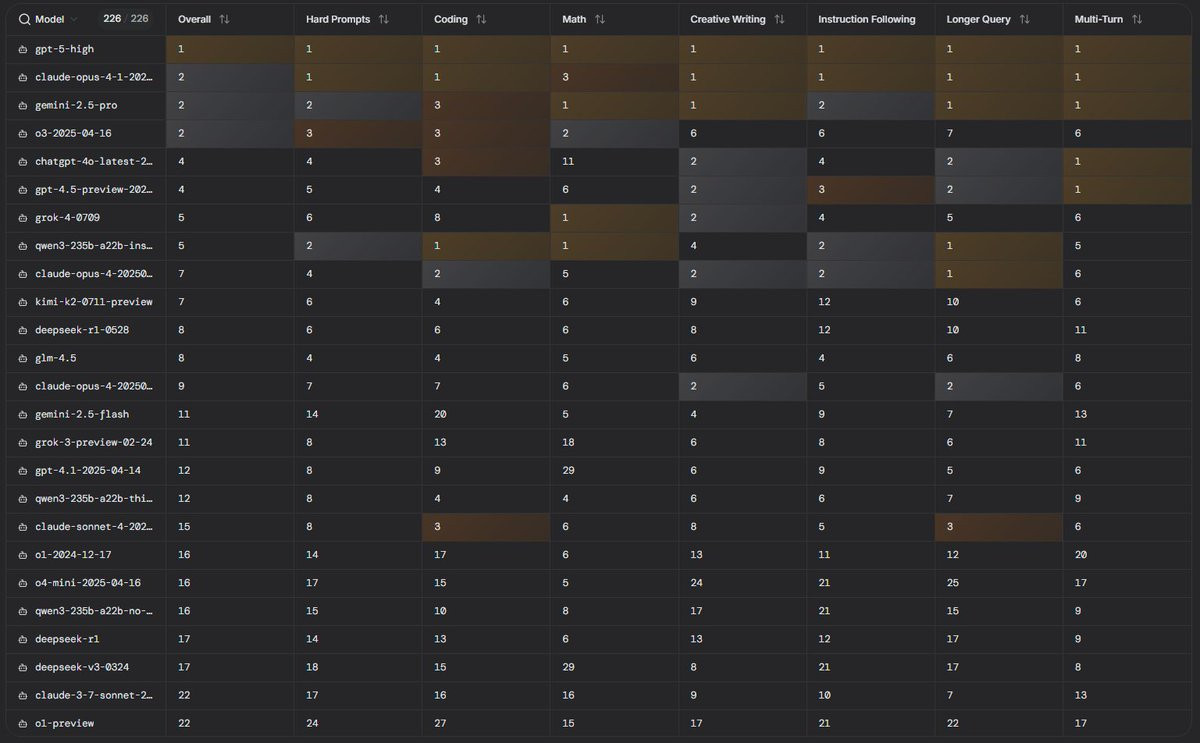Click the Instruction Following column header
Screen dimensions: 1200x743
pos(866,19)
